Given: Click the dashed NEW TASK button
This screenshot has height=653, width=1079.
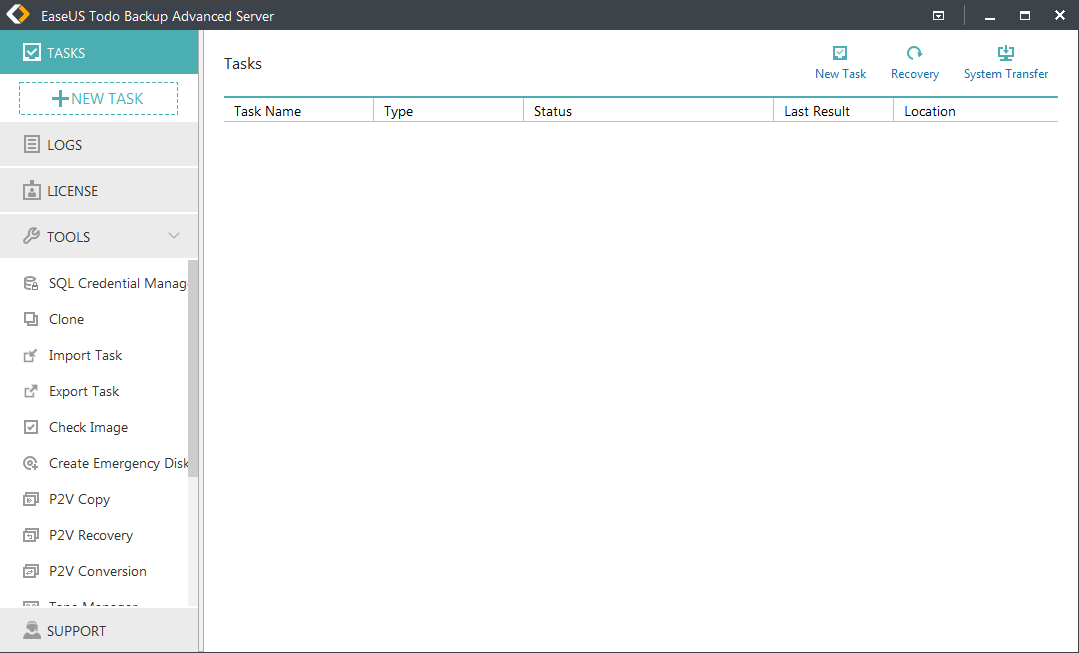Looking at the screenshot, I should [98, 98].
